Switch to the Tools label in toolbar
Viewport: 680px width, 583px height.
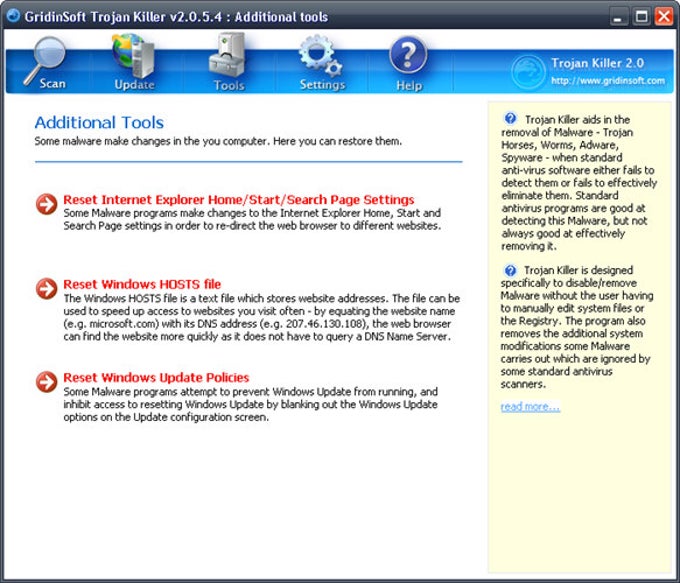coord(229,85)
